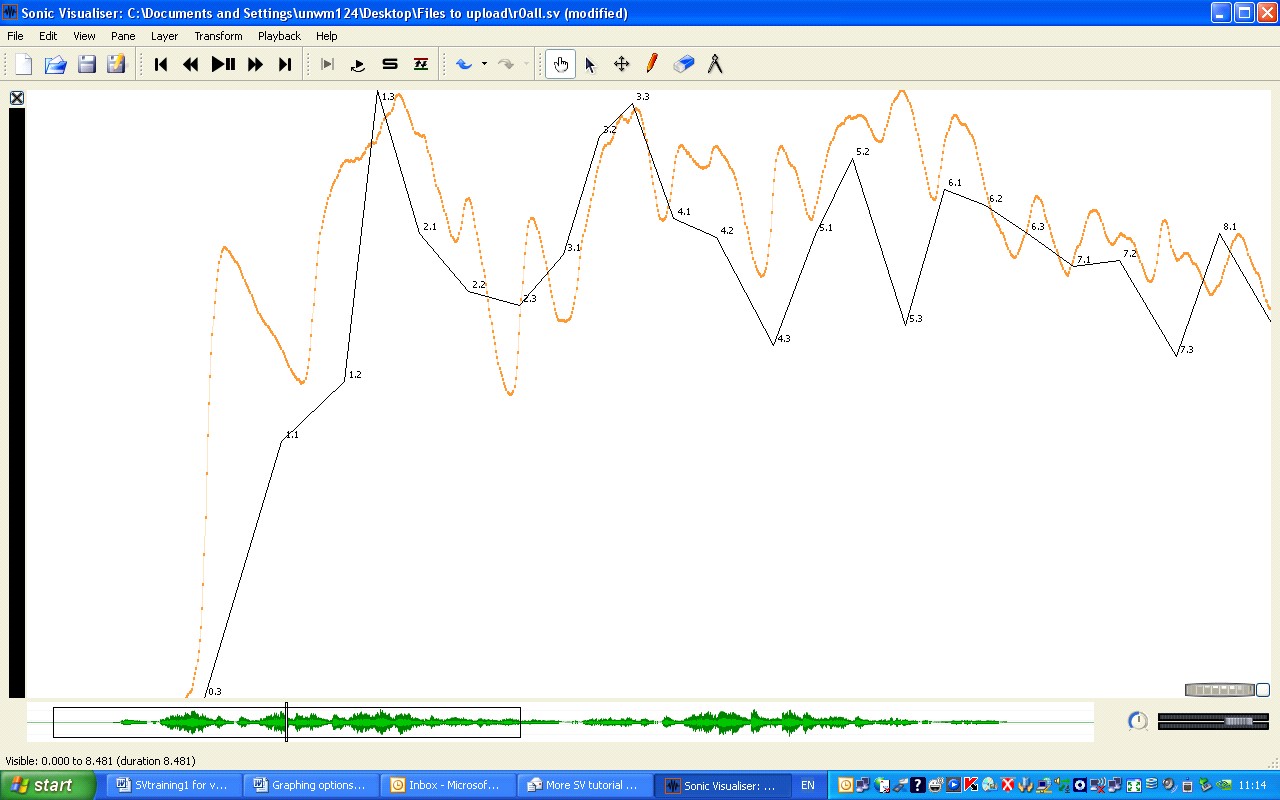This screenshot has width=1280, height=800.
Task: Click the data point labeled 1.3
Action: pos(379,91)
